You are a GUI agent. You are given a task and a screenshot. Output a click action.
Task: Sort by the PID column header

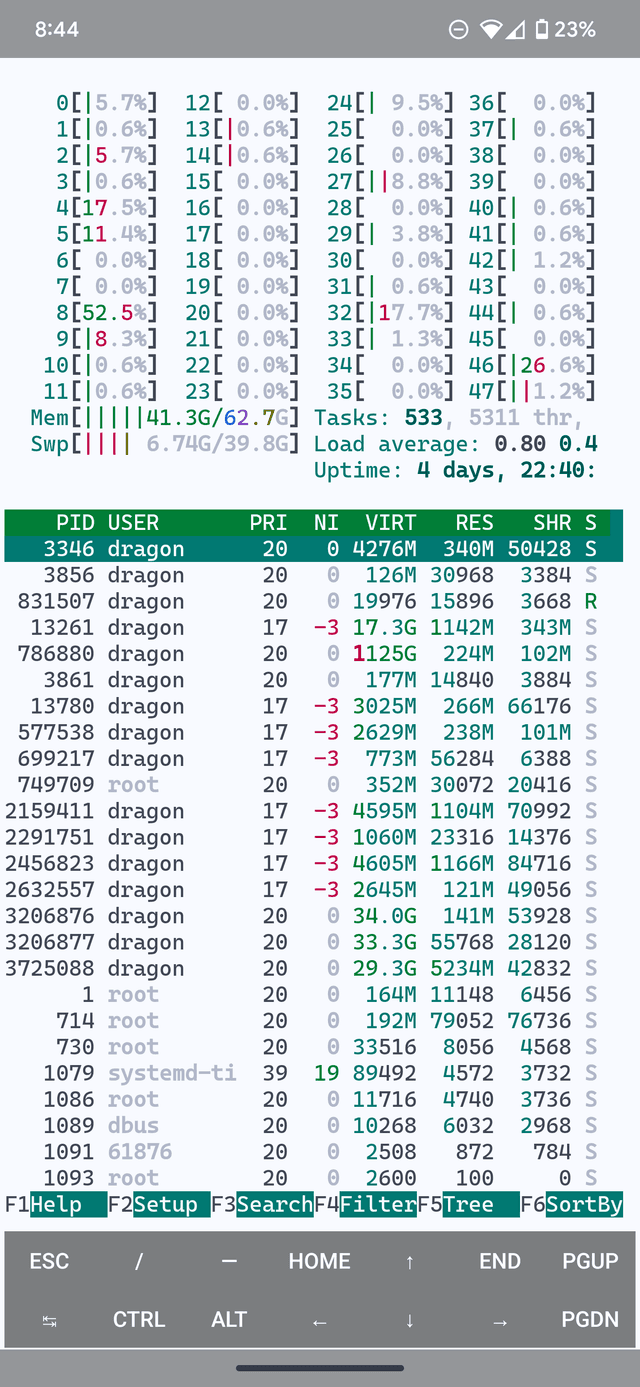tap(75, 522)
